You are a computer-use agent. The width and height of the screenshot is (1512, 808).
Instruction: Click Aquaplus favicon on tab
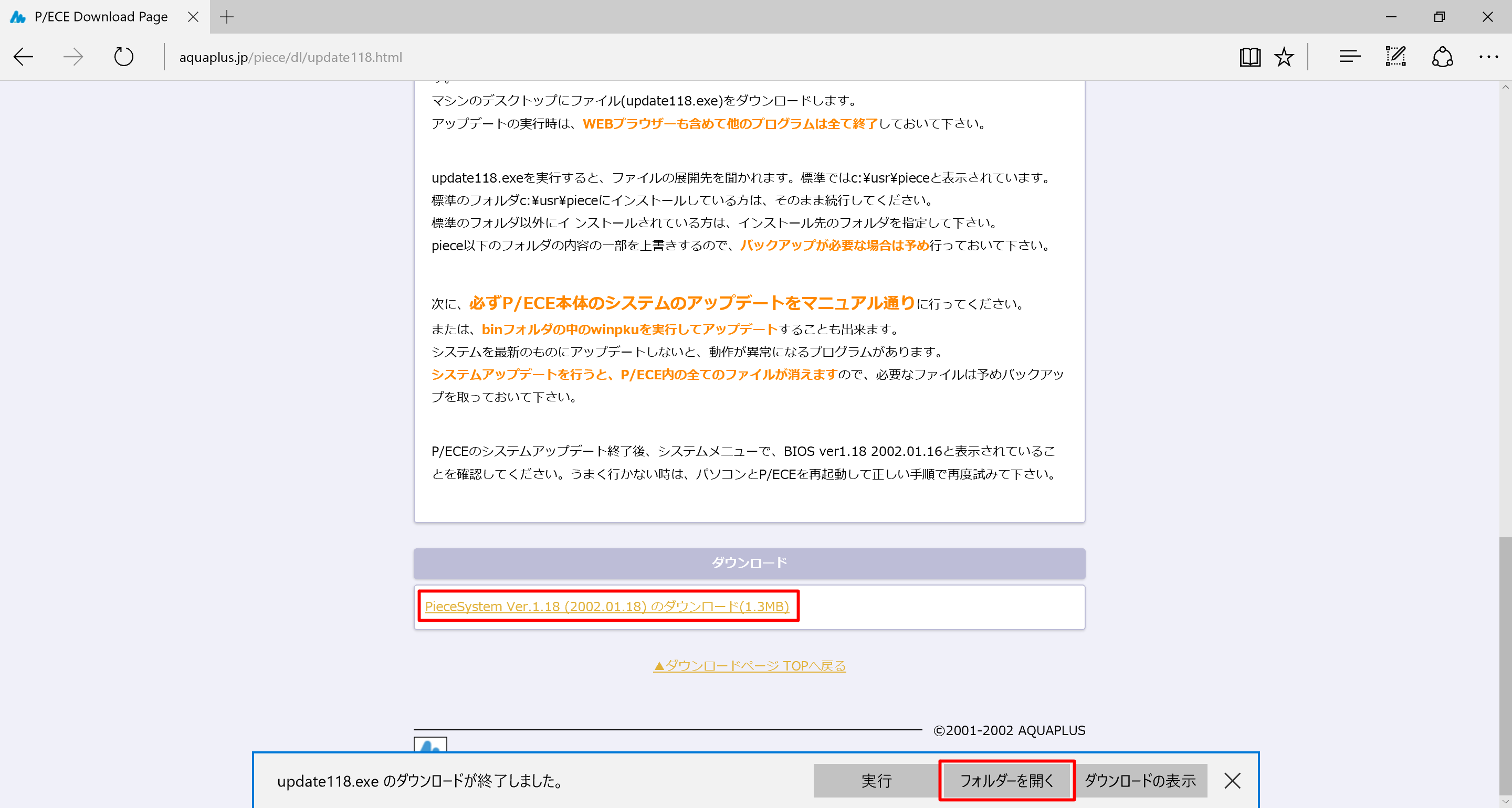point(18,17)
